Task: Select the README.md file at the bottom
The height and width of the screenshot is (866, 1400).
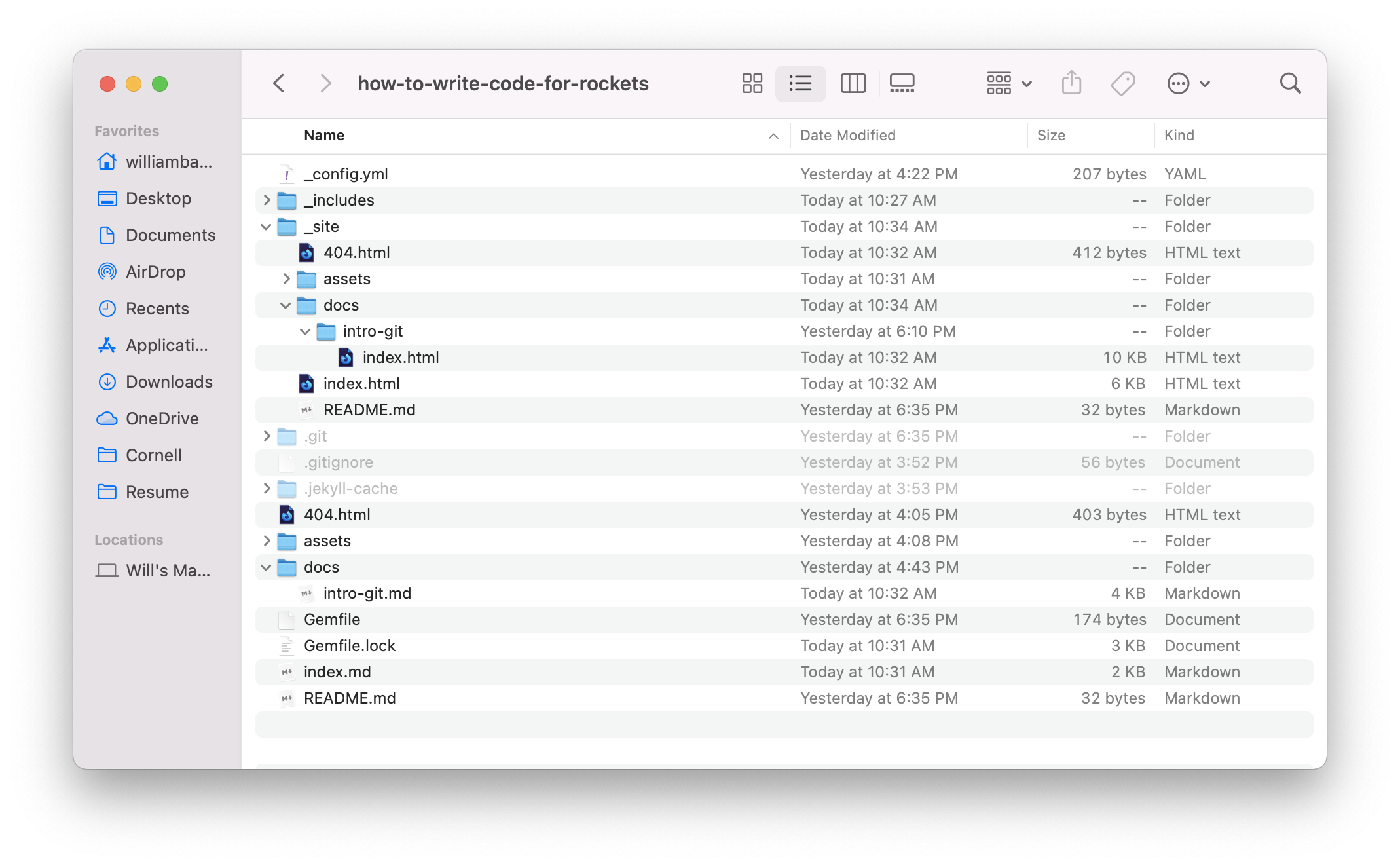Action: [x=350, y=698]
